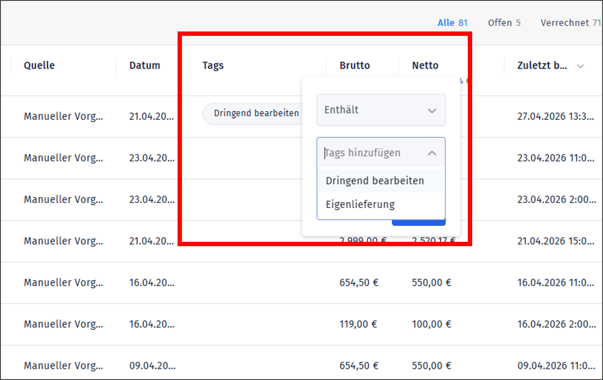Toggle sort chevron next to Zuletzt b...
The image size is (603, 380).
(581, 66)
